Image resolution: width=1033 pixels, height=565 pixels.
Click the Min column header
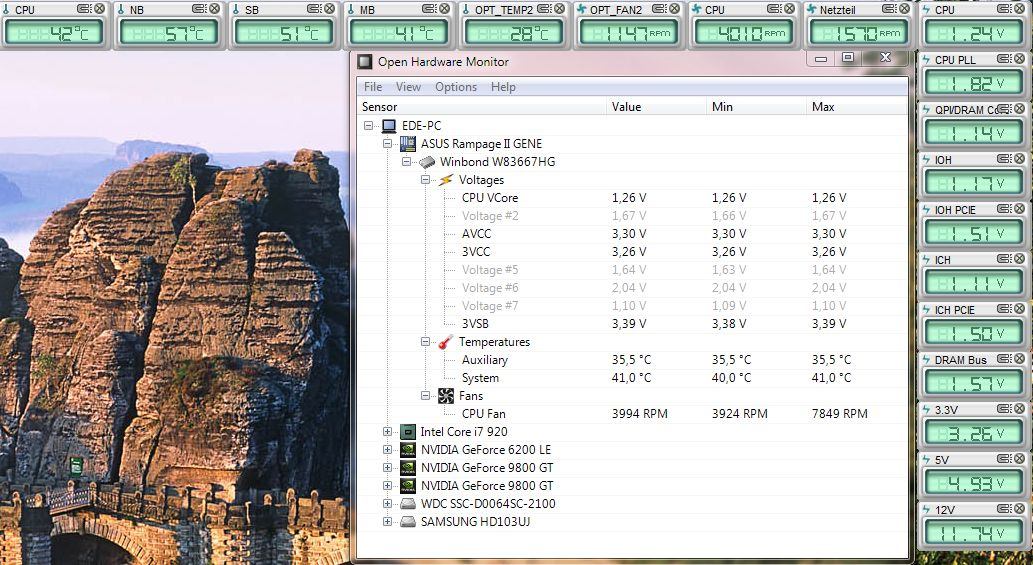coord(756,107)
